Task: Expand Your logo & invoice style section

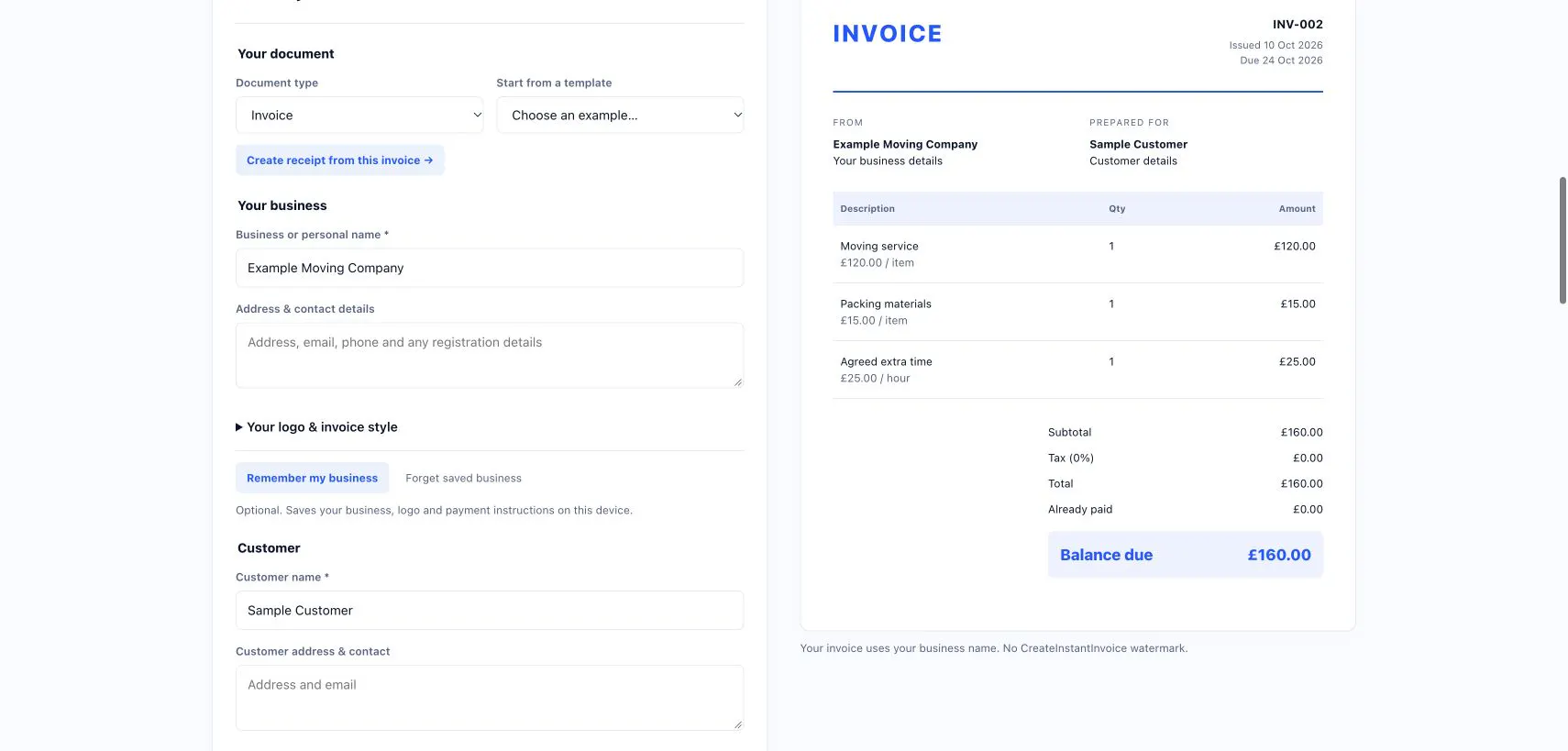Action: tap(316, 427)
